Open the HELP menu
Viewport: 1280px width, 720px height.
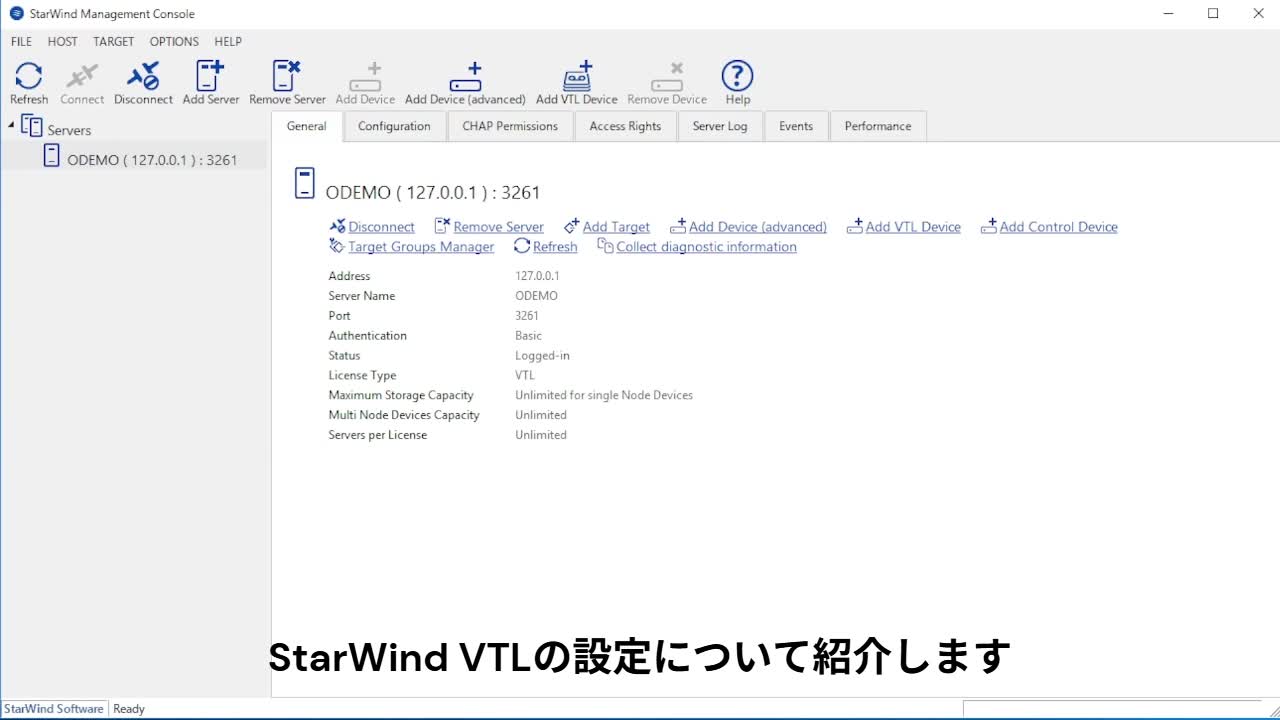228,42
